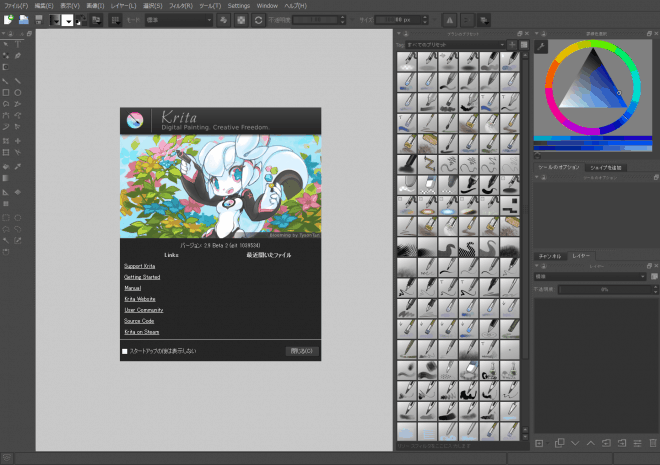Image resolution: width=660 pixels, height=465 pixels.
Task: Toggle eraser mode in toolbar
Action: (224, 20)
